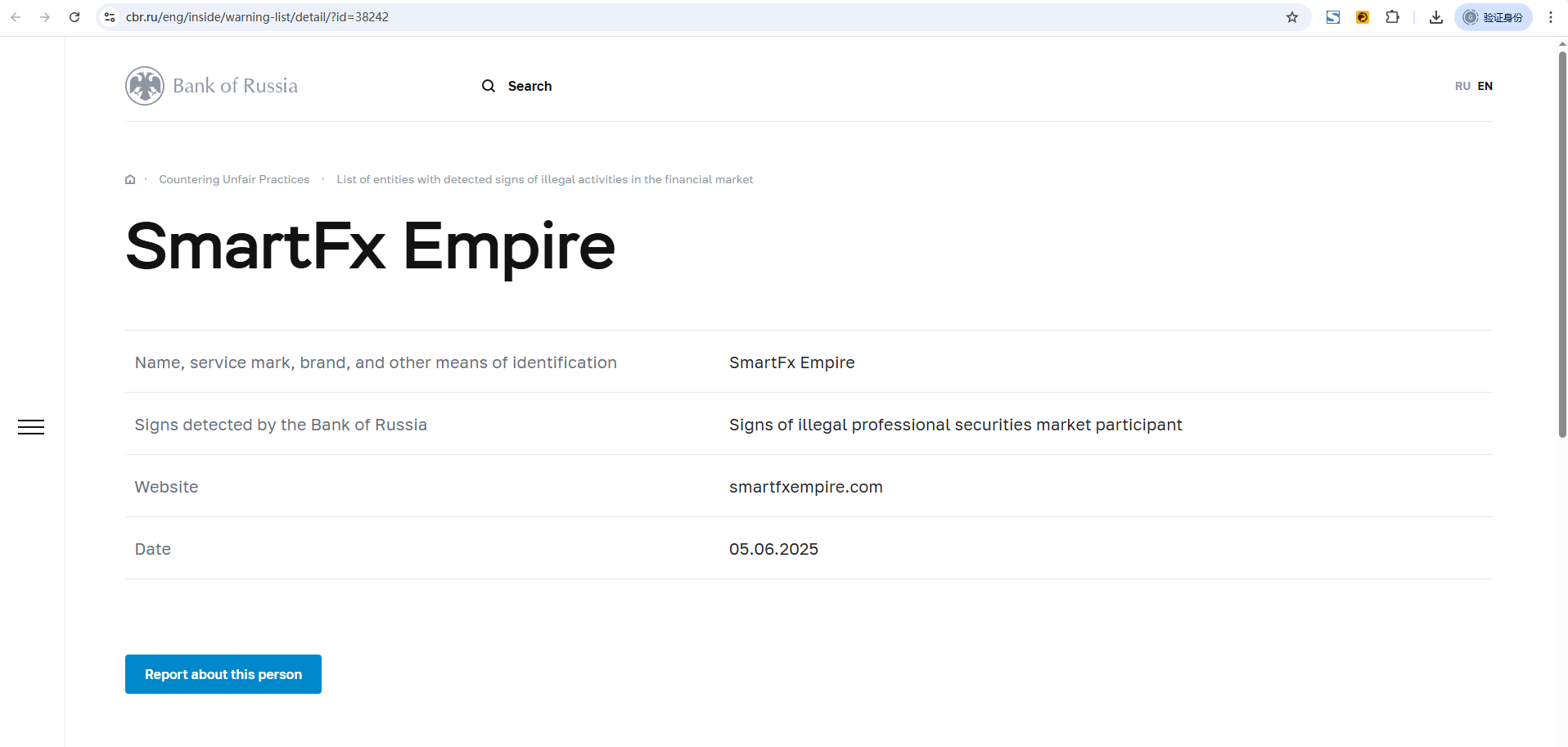Click the site info icon in address bar
The height and width of the screenshot is (747, 1568).
tap(110, 17)
